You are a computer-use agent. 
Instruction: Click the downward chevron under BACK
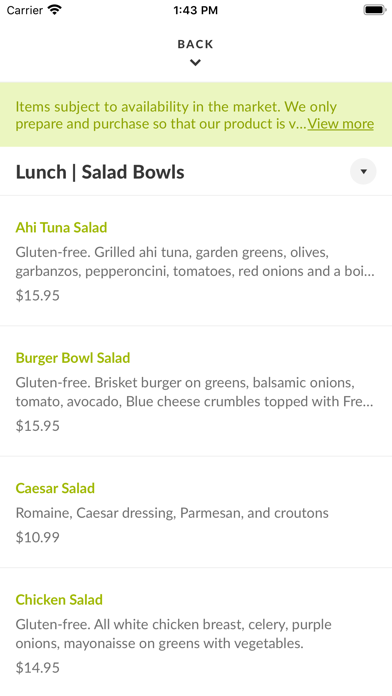pos(195,63)
